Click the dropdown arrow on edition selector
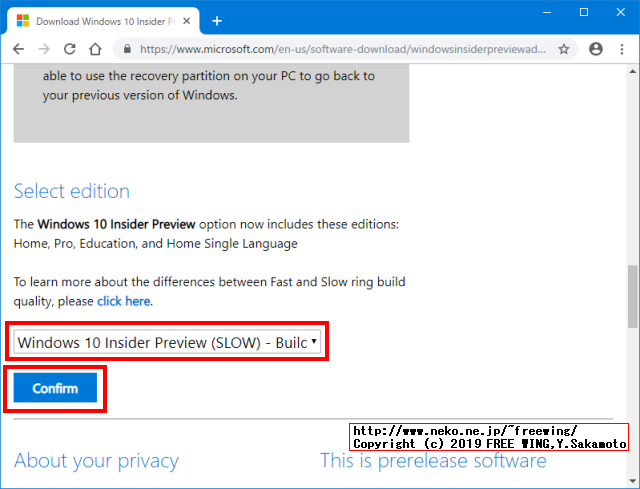The image size is (640, 489). [313, 341]
